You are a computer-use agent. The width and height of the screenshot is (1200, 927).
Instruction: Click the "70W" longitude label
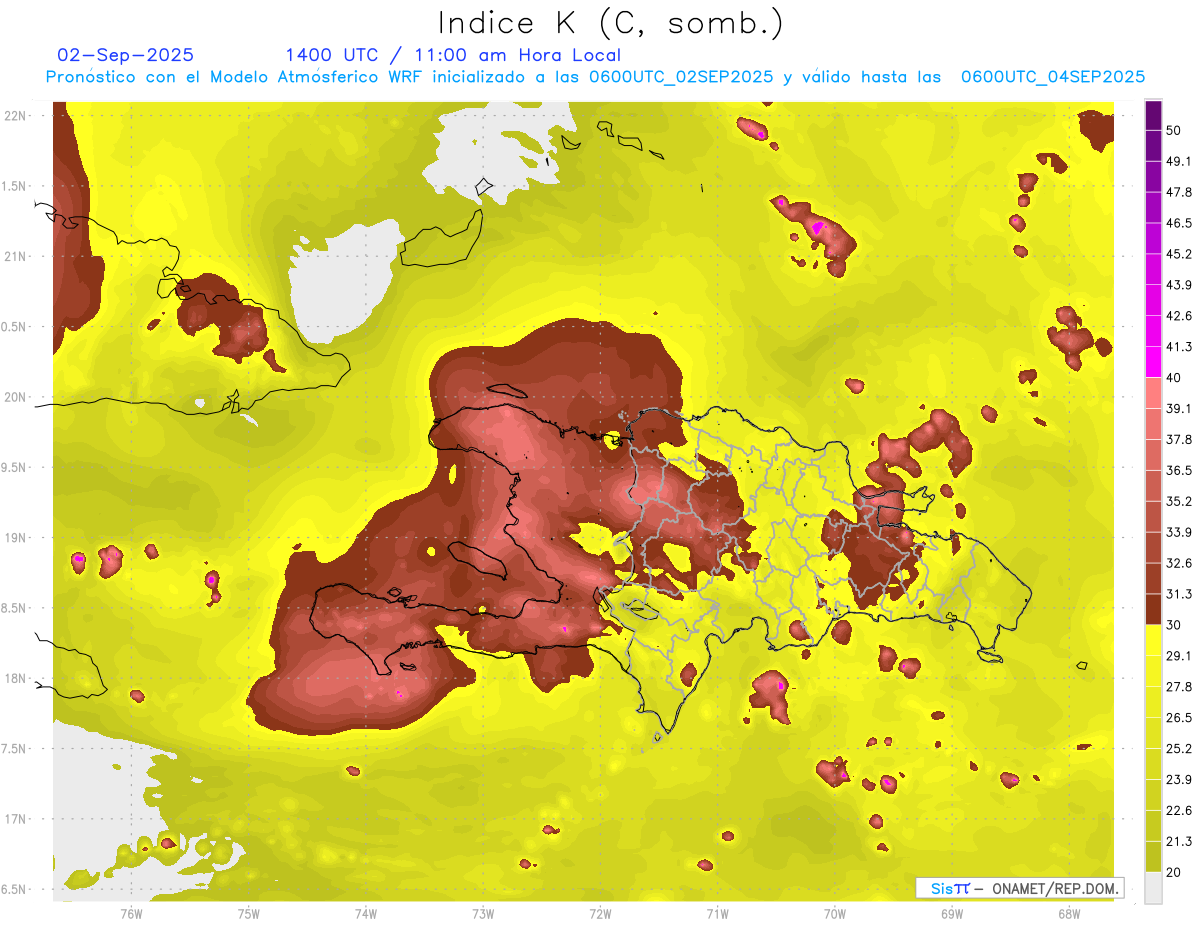pyautogui.click(x=834, y=914)
